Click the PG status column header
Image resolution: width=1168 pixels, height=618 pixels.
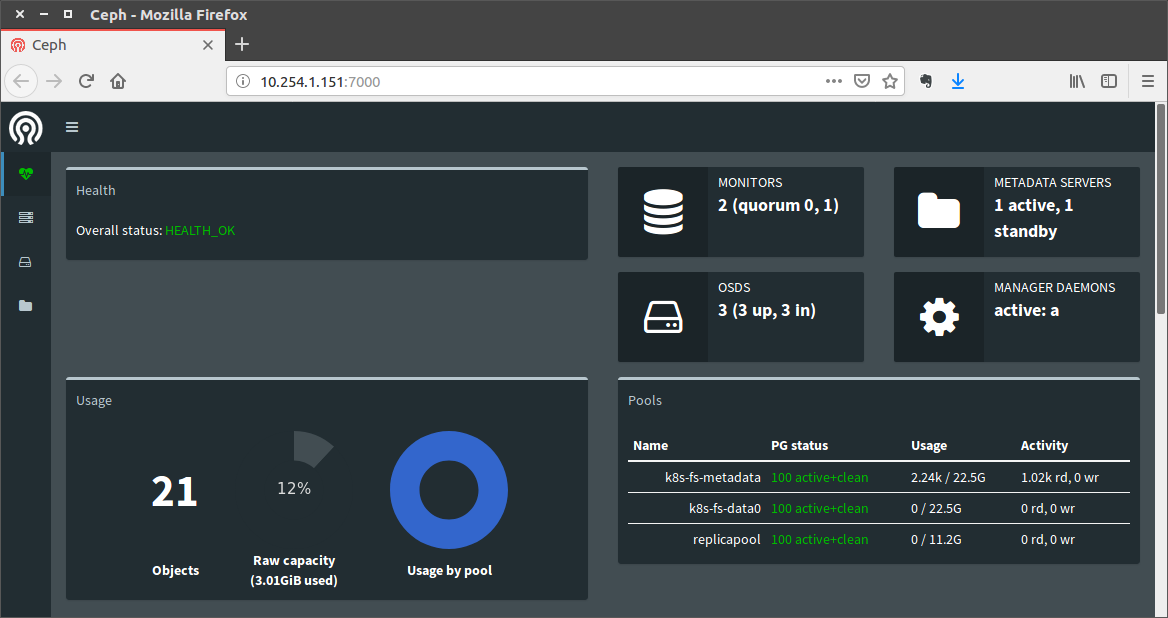799,445
